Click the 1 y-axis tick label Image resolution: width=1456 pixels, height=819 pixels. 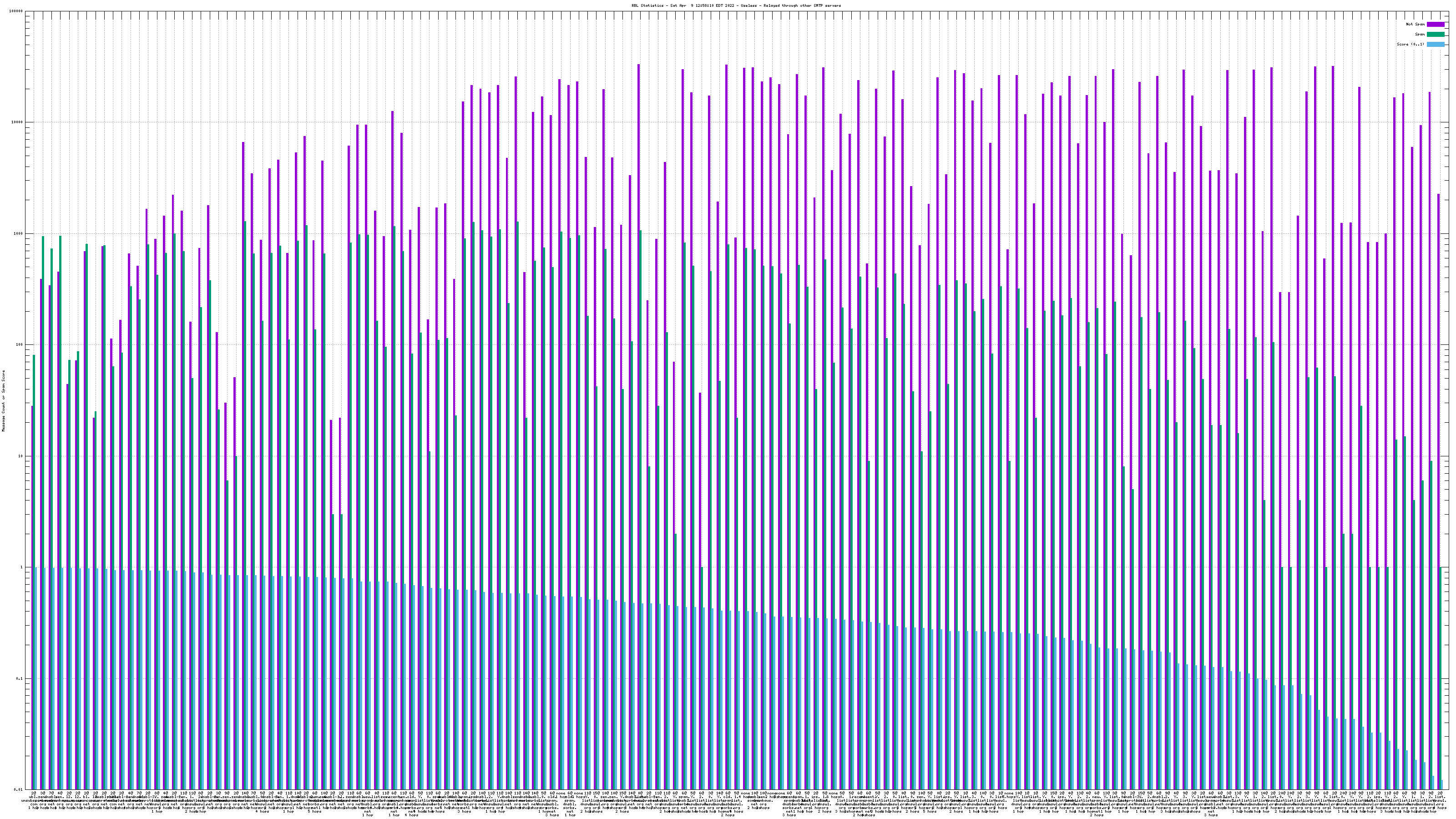pos(22,567)
